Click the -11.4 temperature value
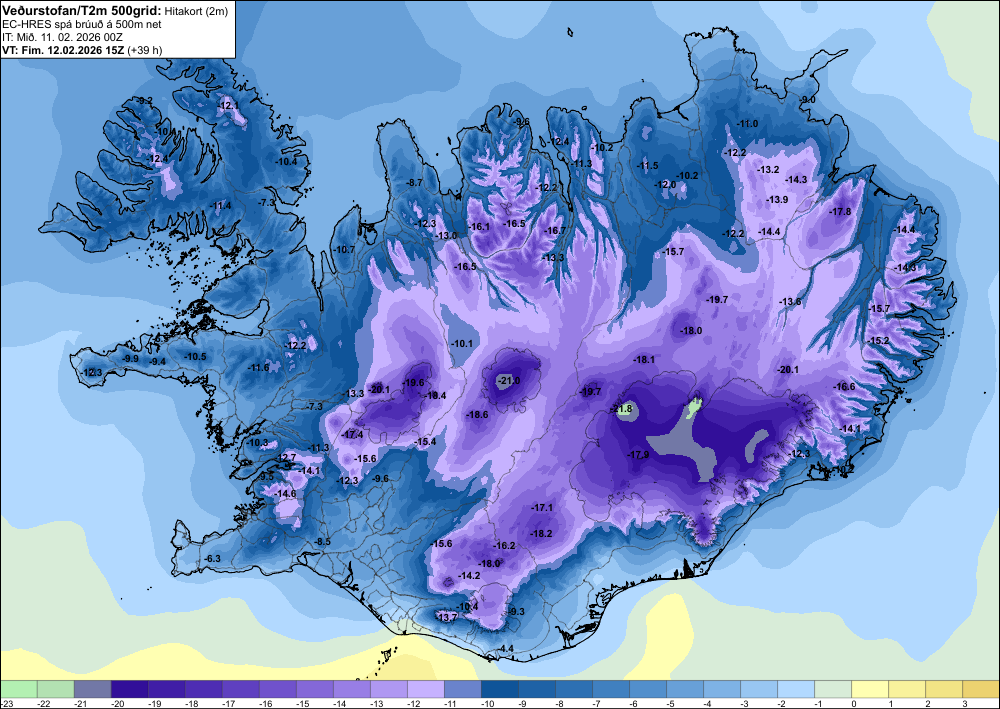Screen dimensions: 1000x709 click(x=221, y=205)
